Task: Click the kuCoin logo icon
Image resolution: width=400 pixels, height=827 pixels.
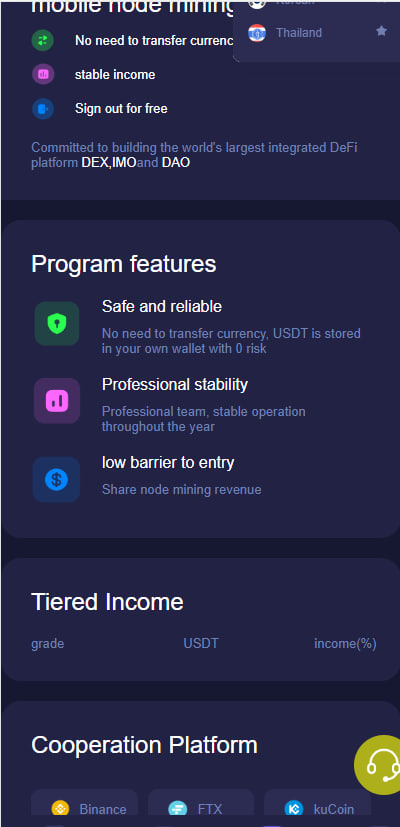Action: [x=293, y=809]
